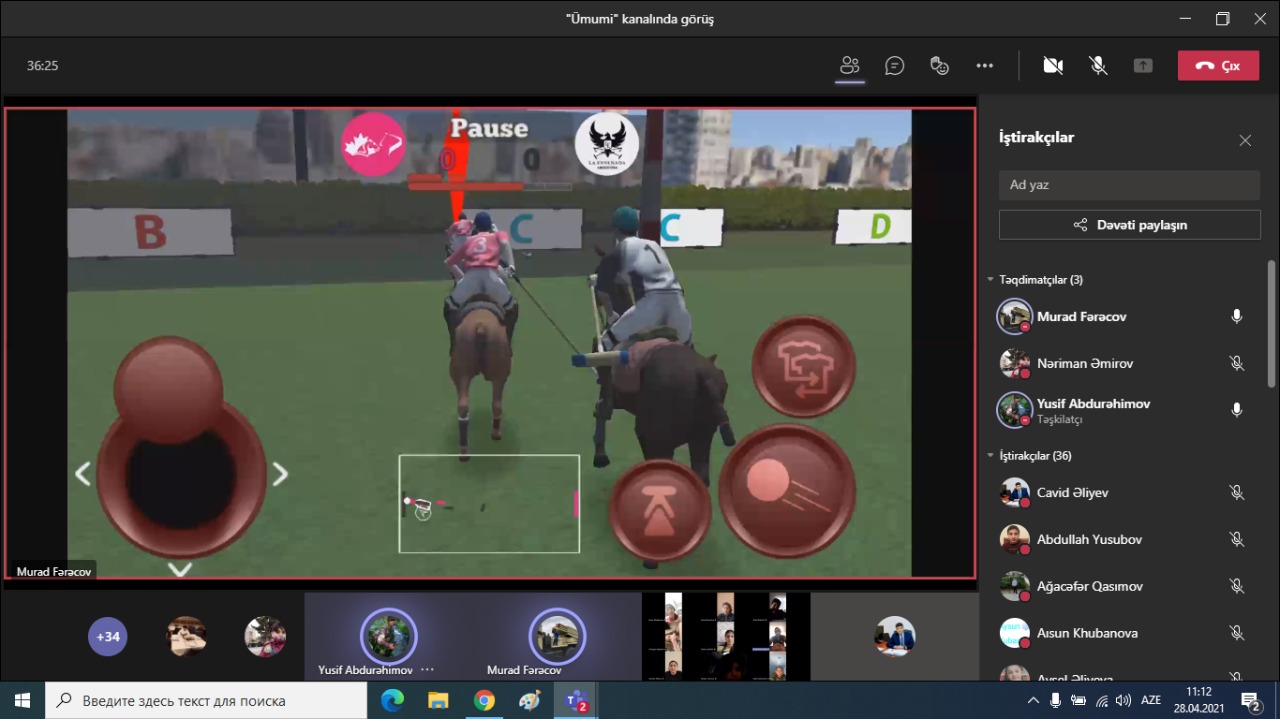Click the muted mic icon beside Aısun Khubanova
This screenshot has height=719, width=1280.
[1237, 633]
